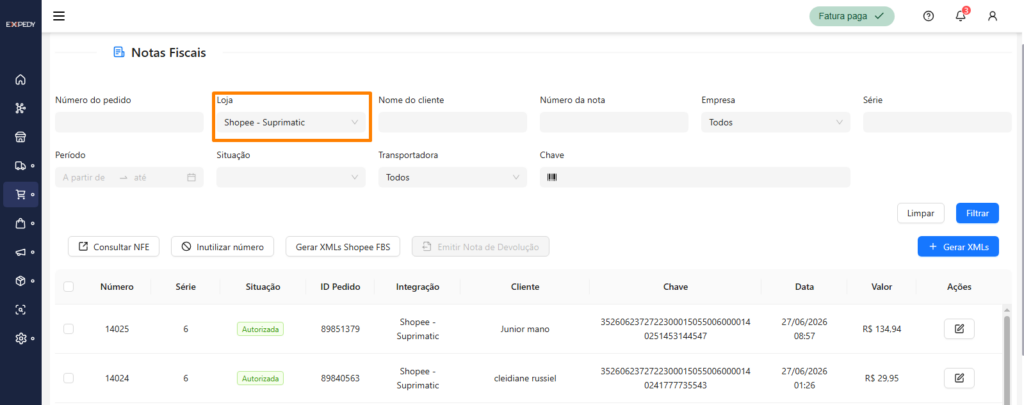The width and height of the screenshot is (1024, 405).
Task: Open the truck shipping sidebar icon
Action: point(20,166)
